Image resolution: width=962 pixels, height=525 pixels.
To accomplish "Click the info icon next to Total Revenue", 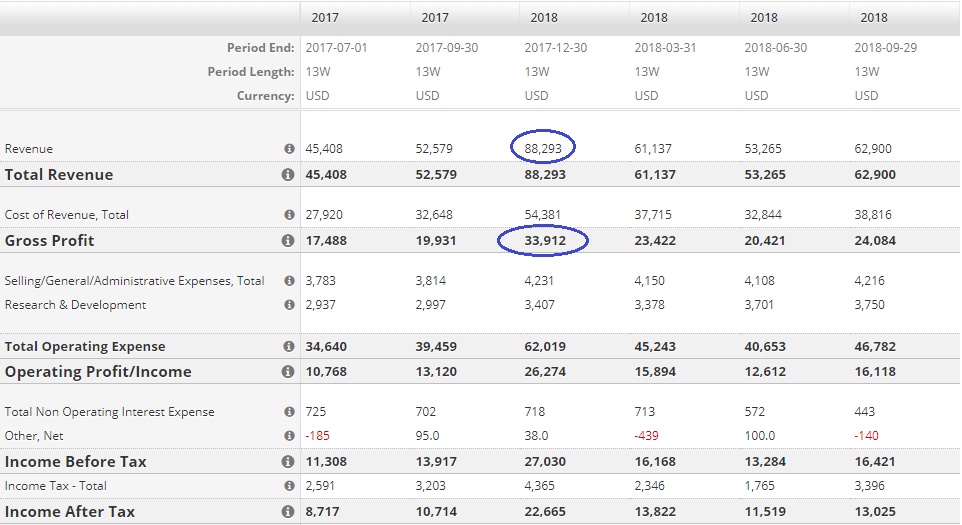I will 288,175.
